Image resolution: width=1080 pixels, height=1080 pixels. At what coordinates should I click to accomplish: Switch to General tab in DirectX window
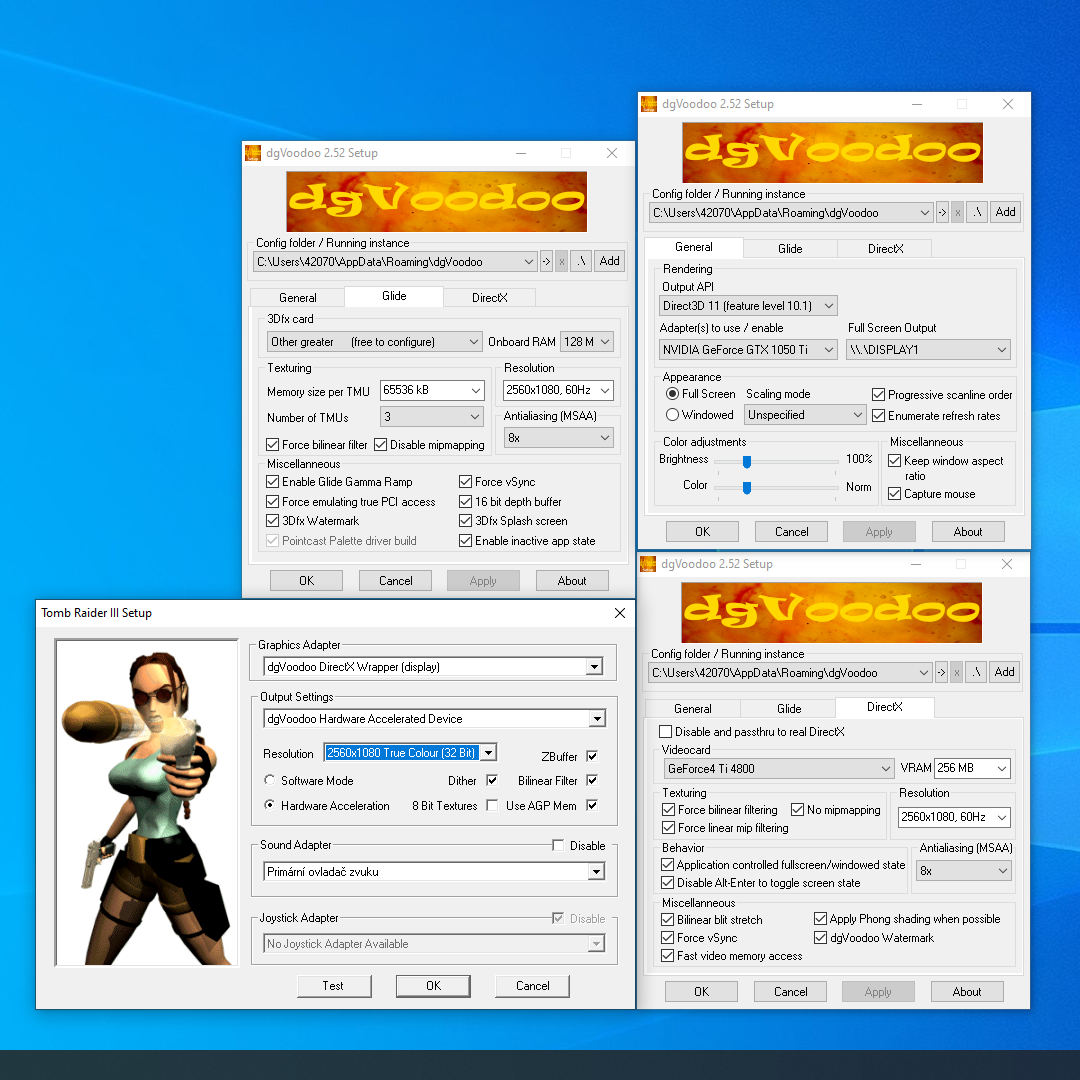(693, 709)
